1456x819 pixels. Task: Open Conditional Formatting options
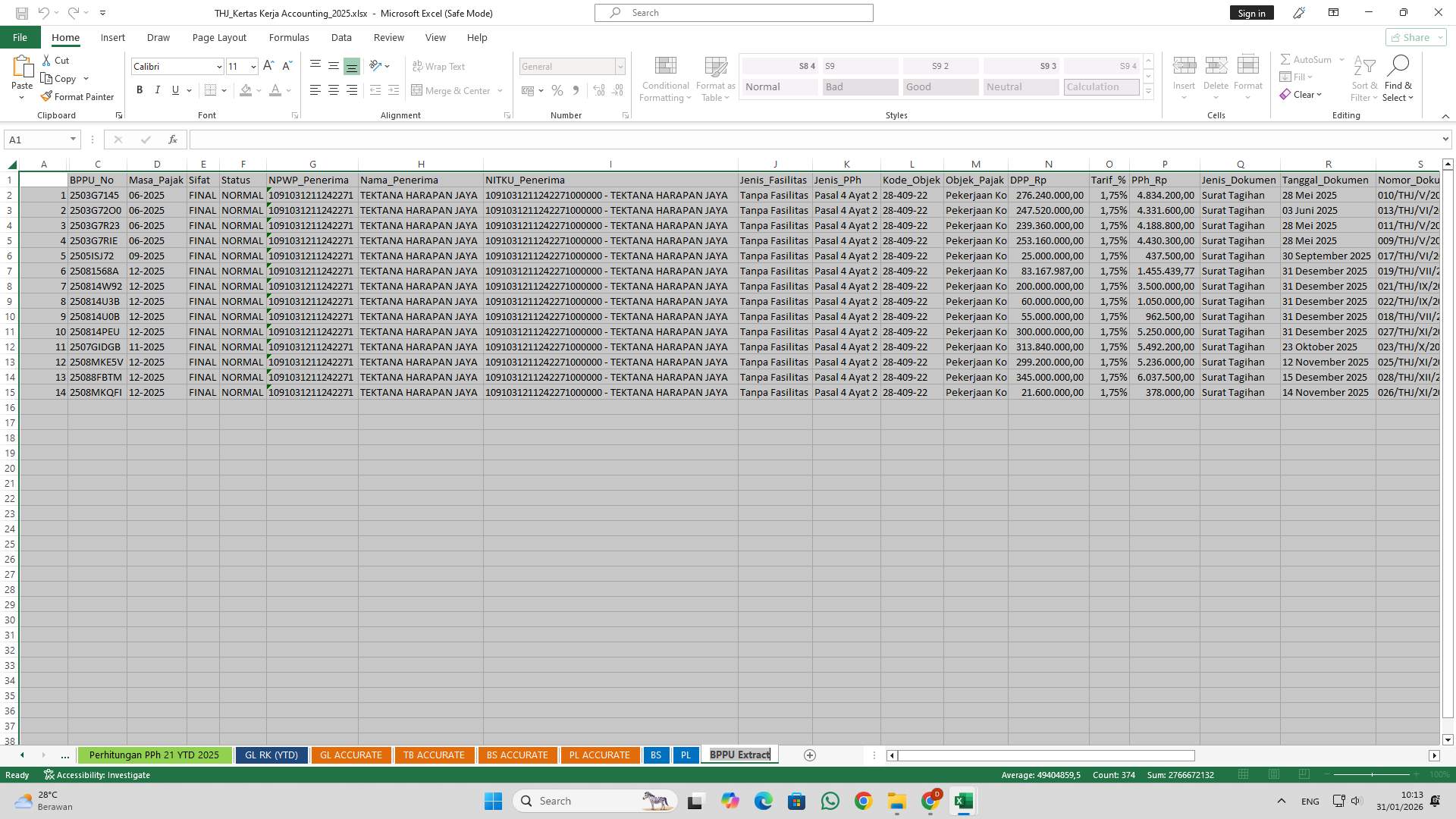665,79
